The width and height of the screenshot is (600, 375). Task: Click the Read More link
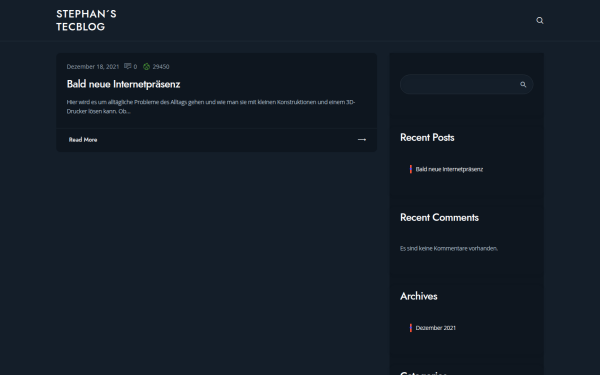click(x=83, y=140)
